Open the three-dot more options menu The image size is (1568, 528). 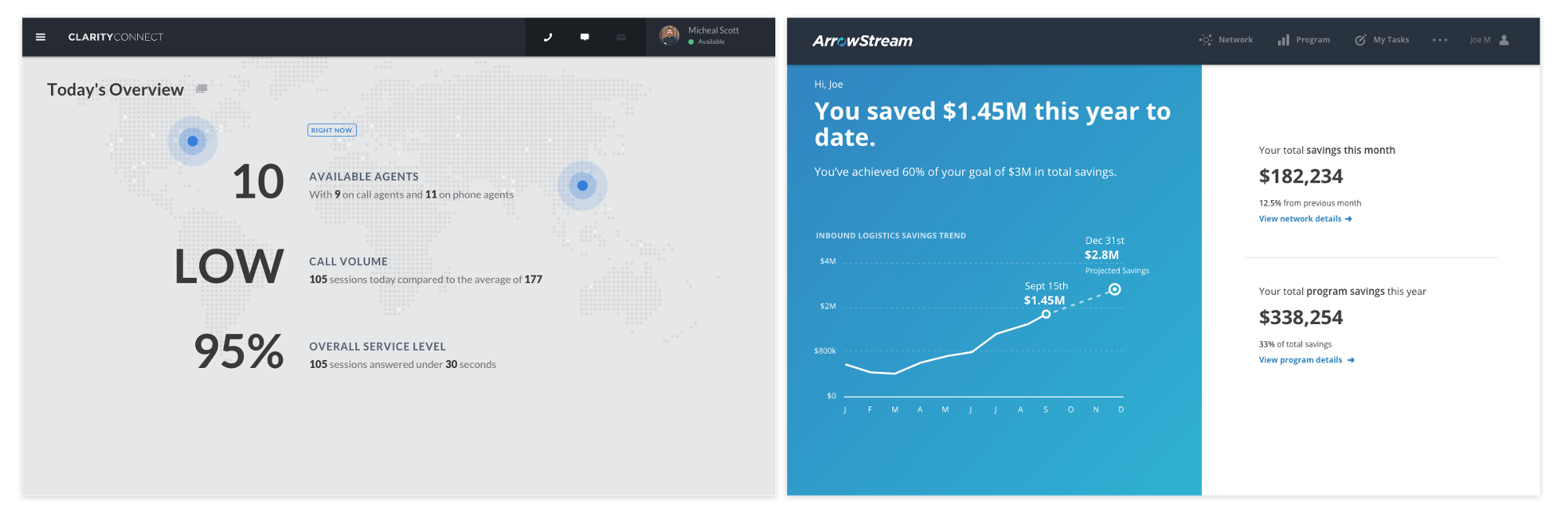click(x=1440, y=40)
